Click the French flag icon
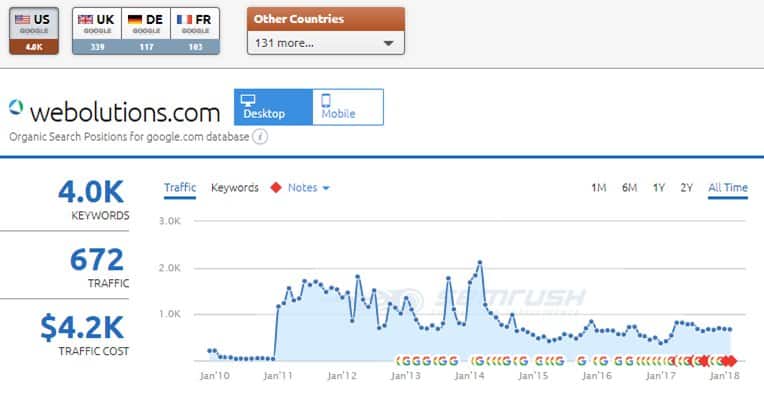 [185, 19]
